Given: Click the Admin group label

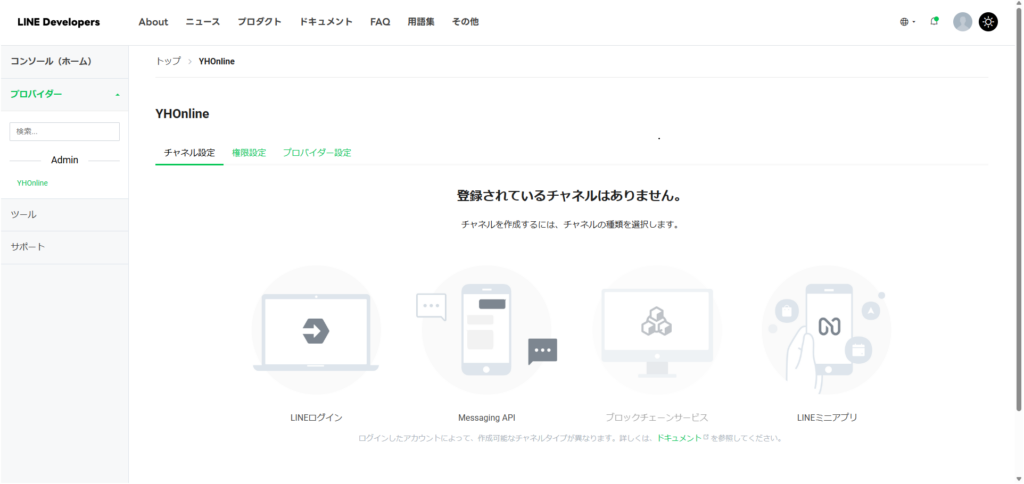Looking at the screenshot, I should tap(65, 160).
